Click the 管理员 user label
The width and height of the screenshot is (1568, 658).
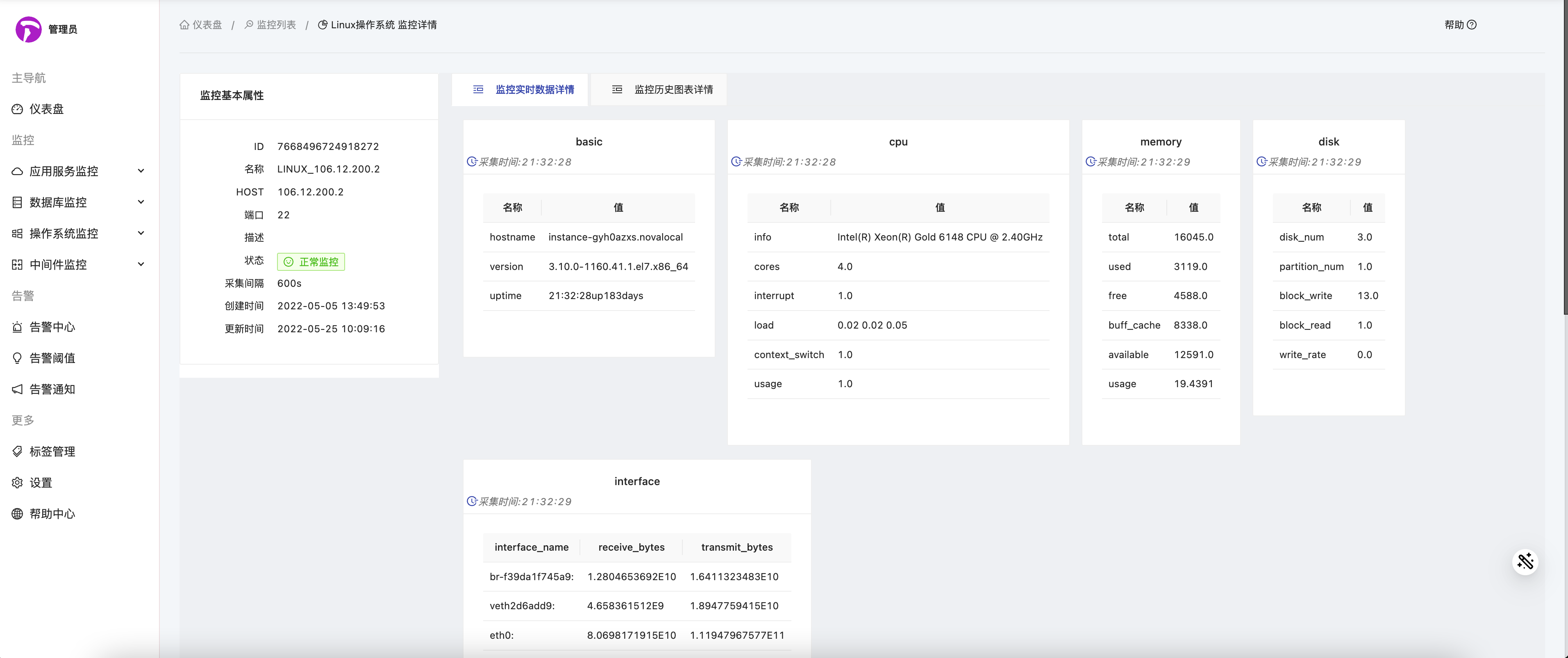63,29
